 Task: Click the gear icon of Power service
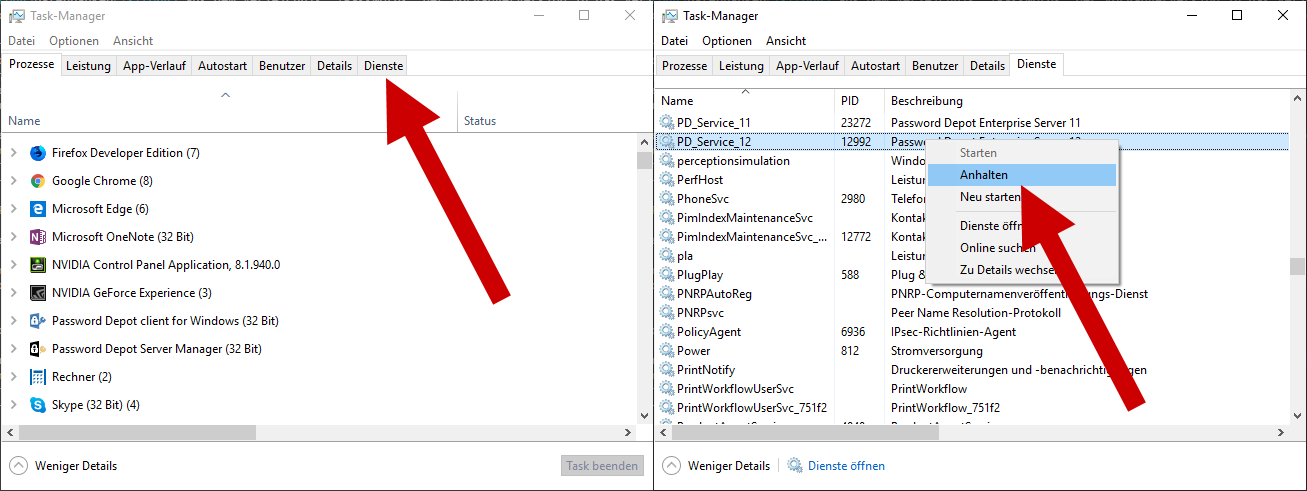[x=667, y=350]
